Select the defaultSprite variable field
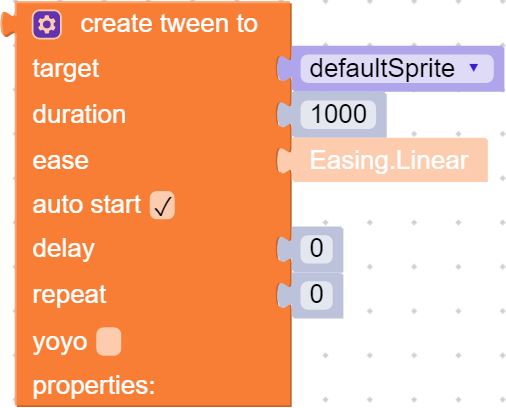506x408 pixels. click(x=397, y=69)
